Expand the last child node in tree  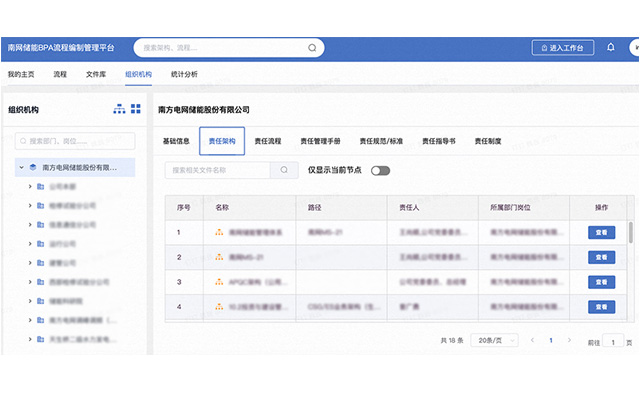30,339
